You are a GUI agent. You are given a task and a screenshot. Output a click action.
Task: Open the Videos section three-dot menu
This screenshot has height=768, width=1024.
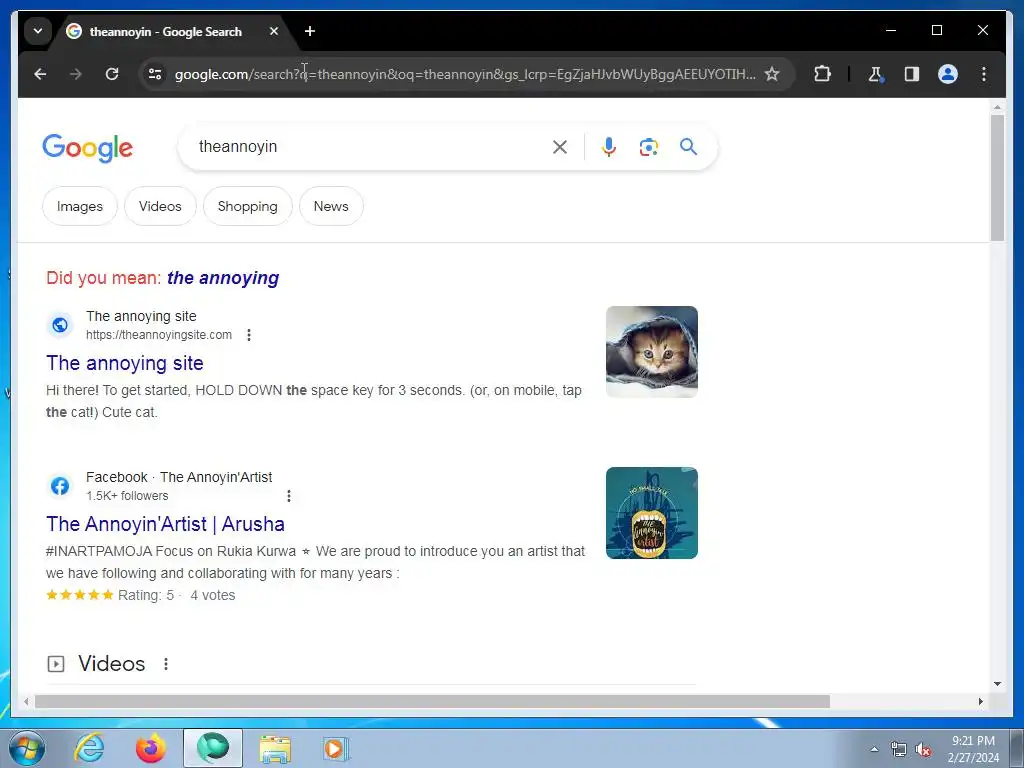coord(166,664)
